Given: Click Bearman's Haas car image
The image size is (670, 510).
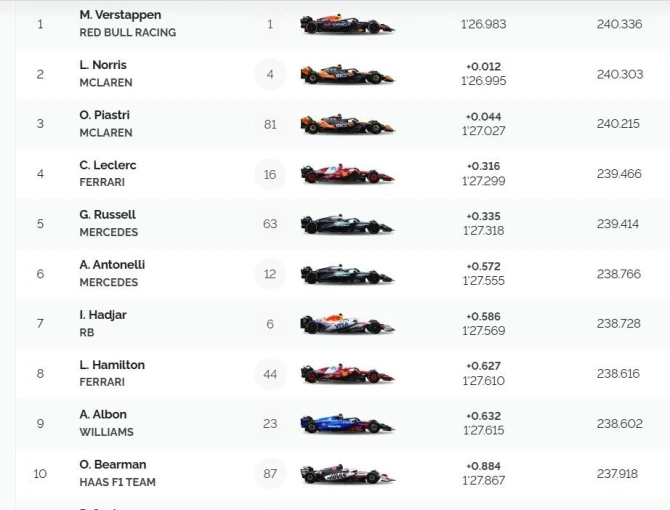Looking at the screenshot, I should (x=347, y=474).
